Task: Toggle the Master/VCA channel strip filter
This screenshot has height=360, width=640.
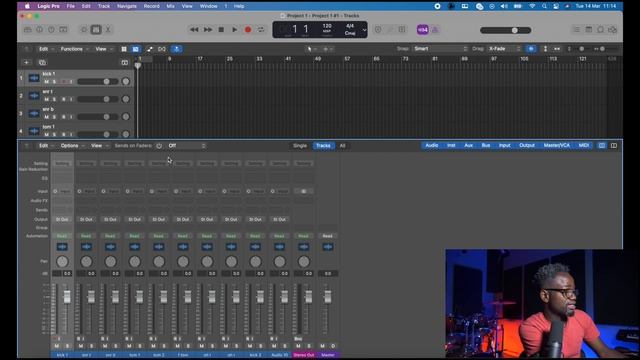Action: 557,145
